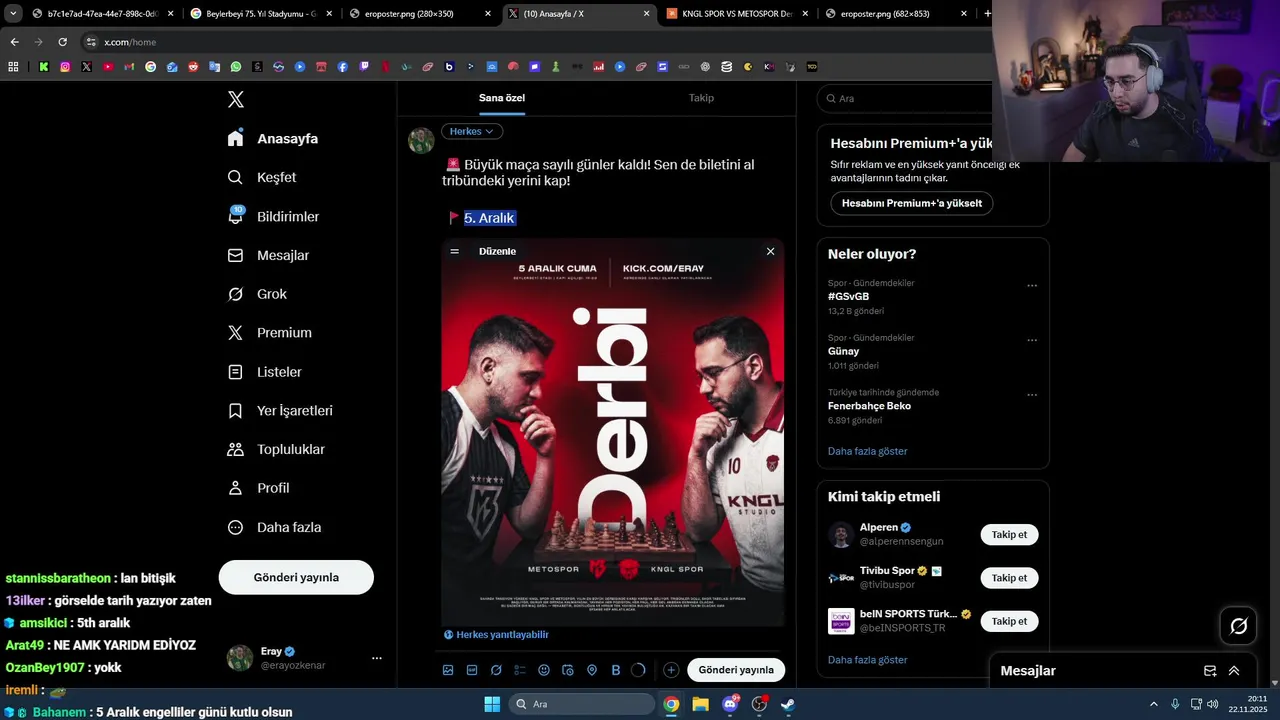Remove the attached Derbi image
Image resolution: width=1280 pixels, height=720 pixels.
[x=770, y=251]
